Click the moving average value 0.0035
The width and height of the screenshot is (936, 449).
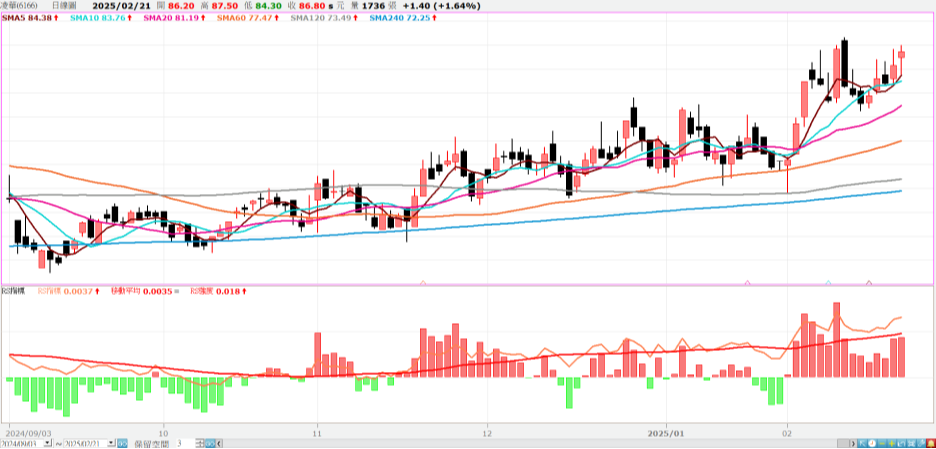(157, 291)
